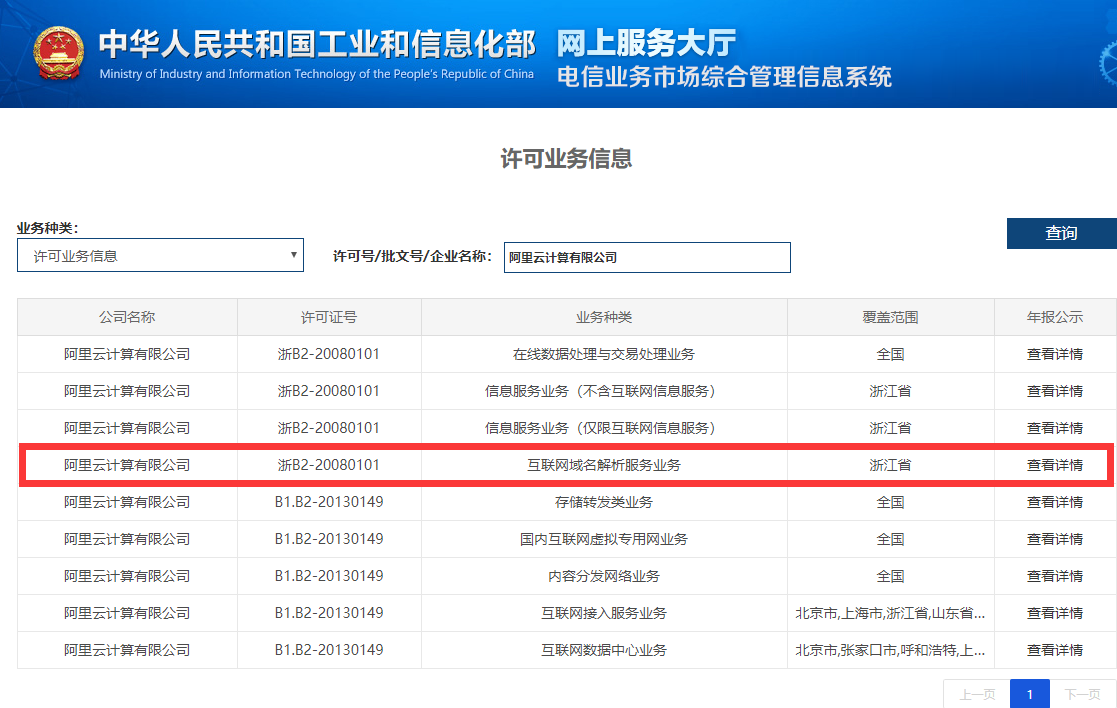Click the 年报公示 column header
Image resolution: width=1117 pixels, height=708 pixels.
(x=1054, y=317)
